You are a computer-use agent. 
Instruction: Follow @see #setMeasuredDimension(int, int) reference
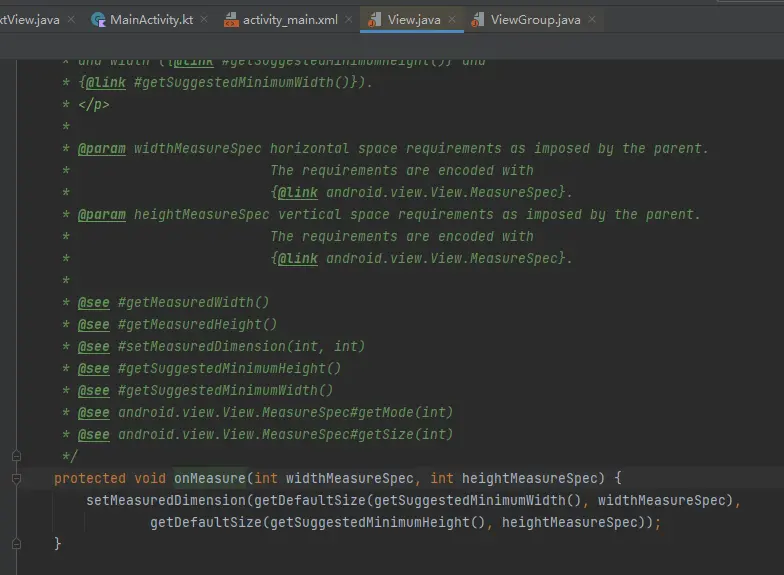[242, 346]
